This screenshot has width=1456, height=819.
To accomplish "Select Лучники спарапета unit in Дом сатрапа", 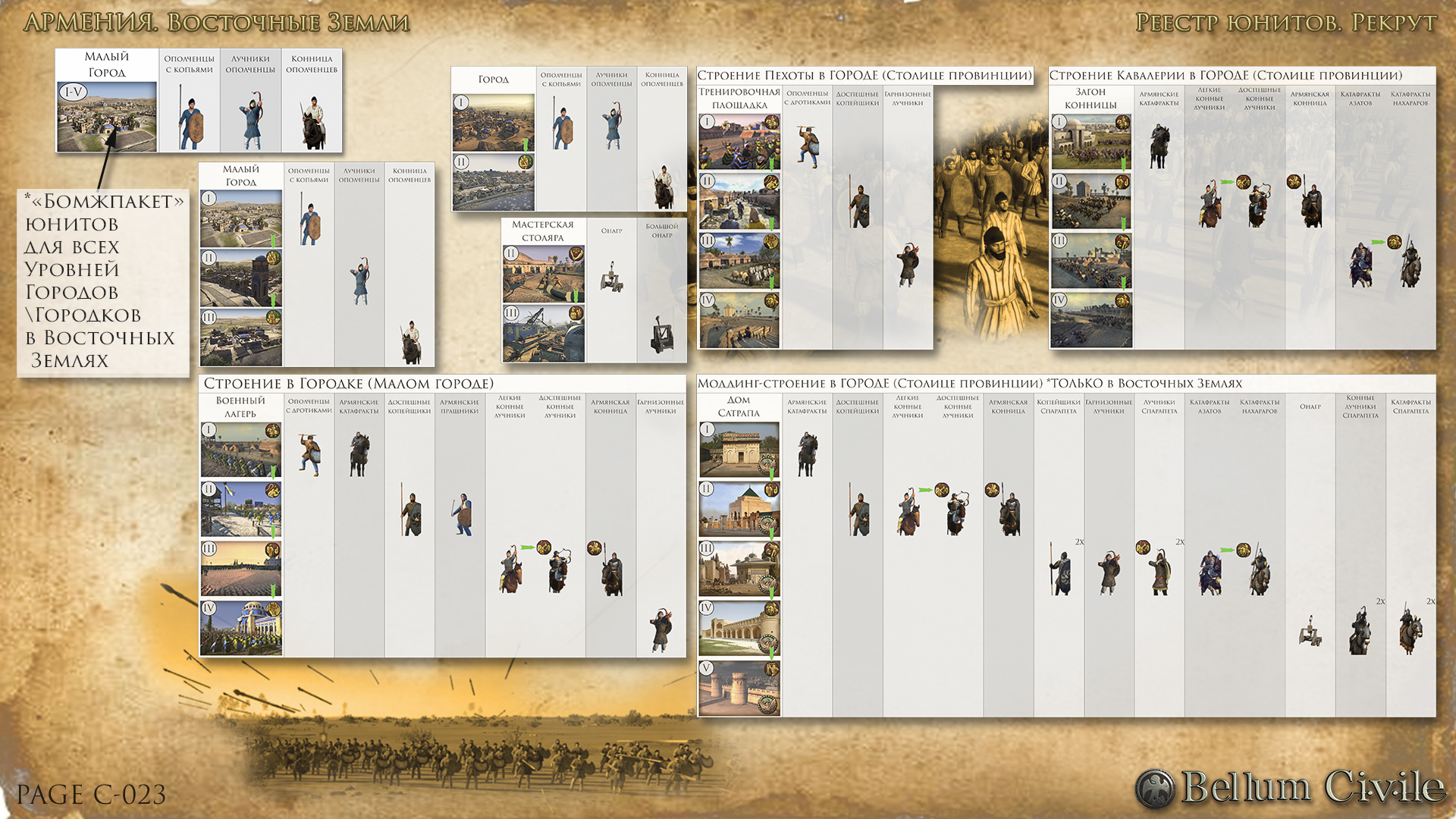I will 1159,573.
